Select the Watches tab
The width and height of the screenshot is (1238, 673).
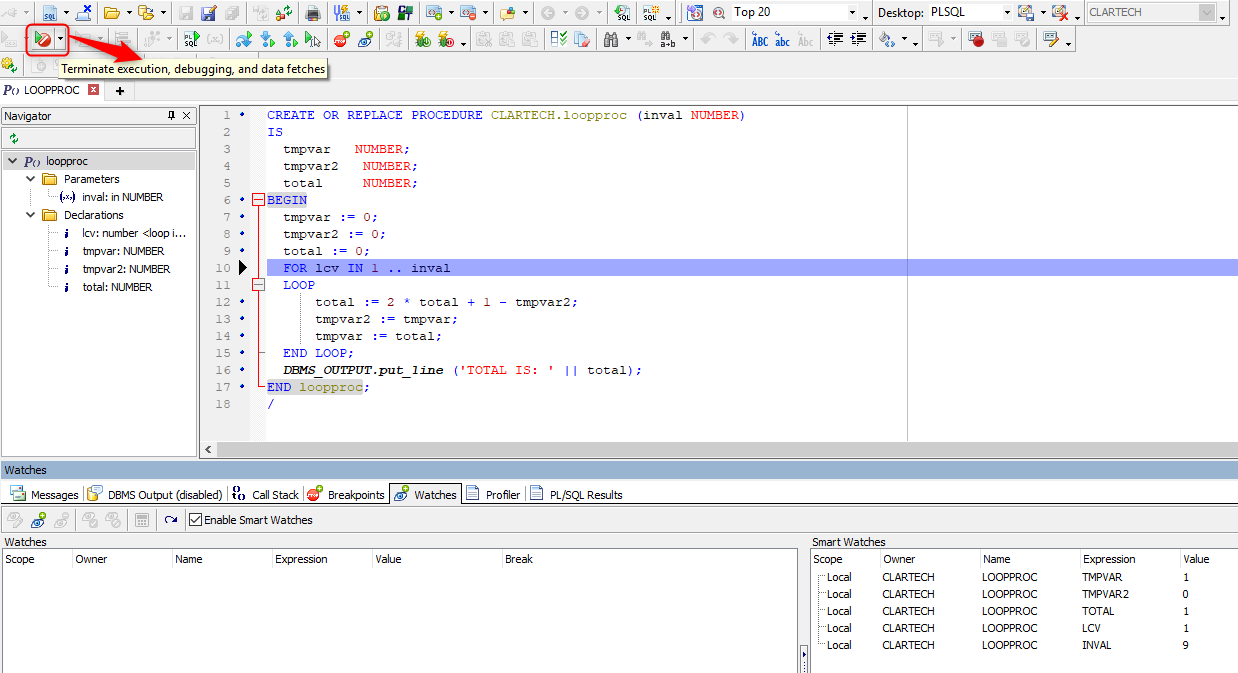[425, 495]
